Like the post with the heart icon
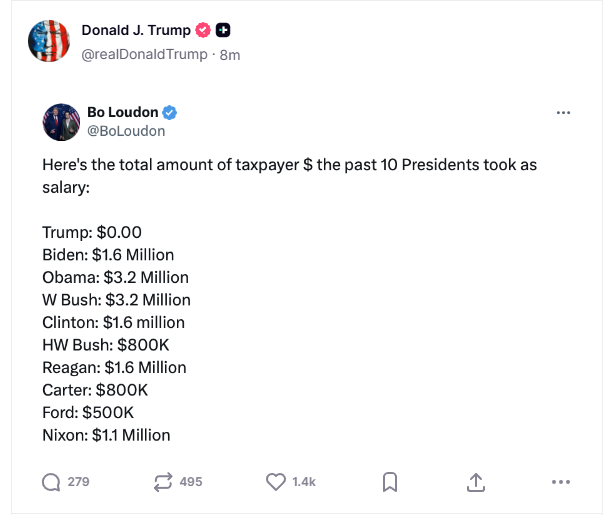 point(276,482)
